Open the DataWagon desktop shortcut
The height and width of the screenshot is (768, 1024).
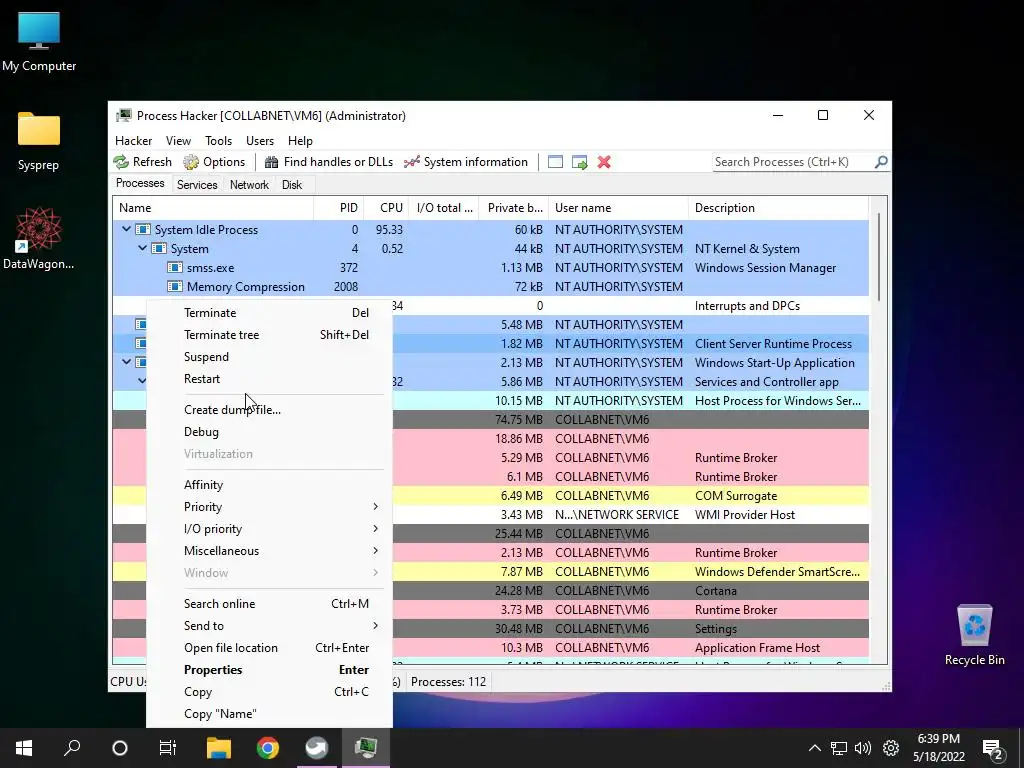(39, 238)
